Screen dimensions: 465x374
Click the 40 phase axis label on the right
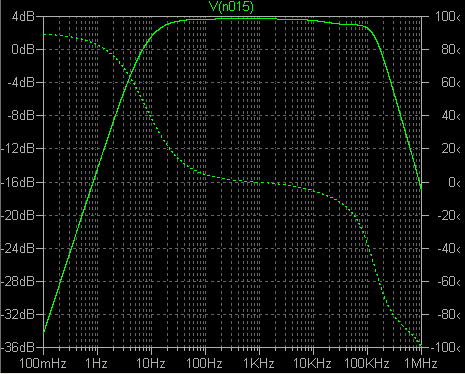coord(451,116)
